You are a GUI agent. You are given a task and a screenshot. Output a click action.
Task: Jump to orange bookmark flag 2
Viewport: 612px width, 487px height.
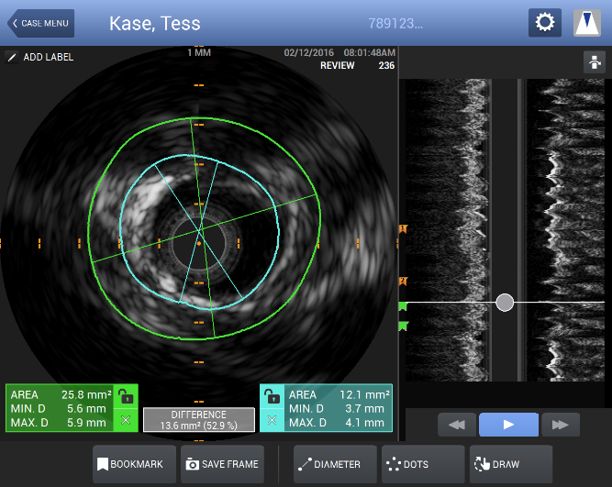pyautogui.click(x=403, y=281)
